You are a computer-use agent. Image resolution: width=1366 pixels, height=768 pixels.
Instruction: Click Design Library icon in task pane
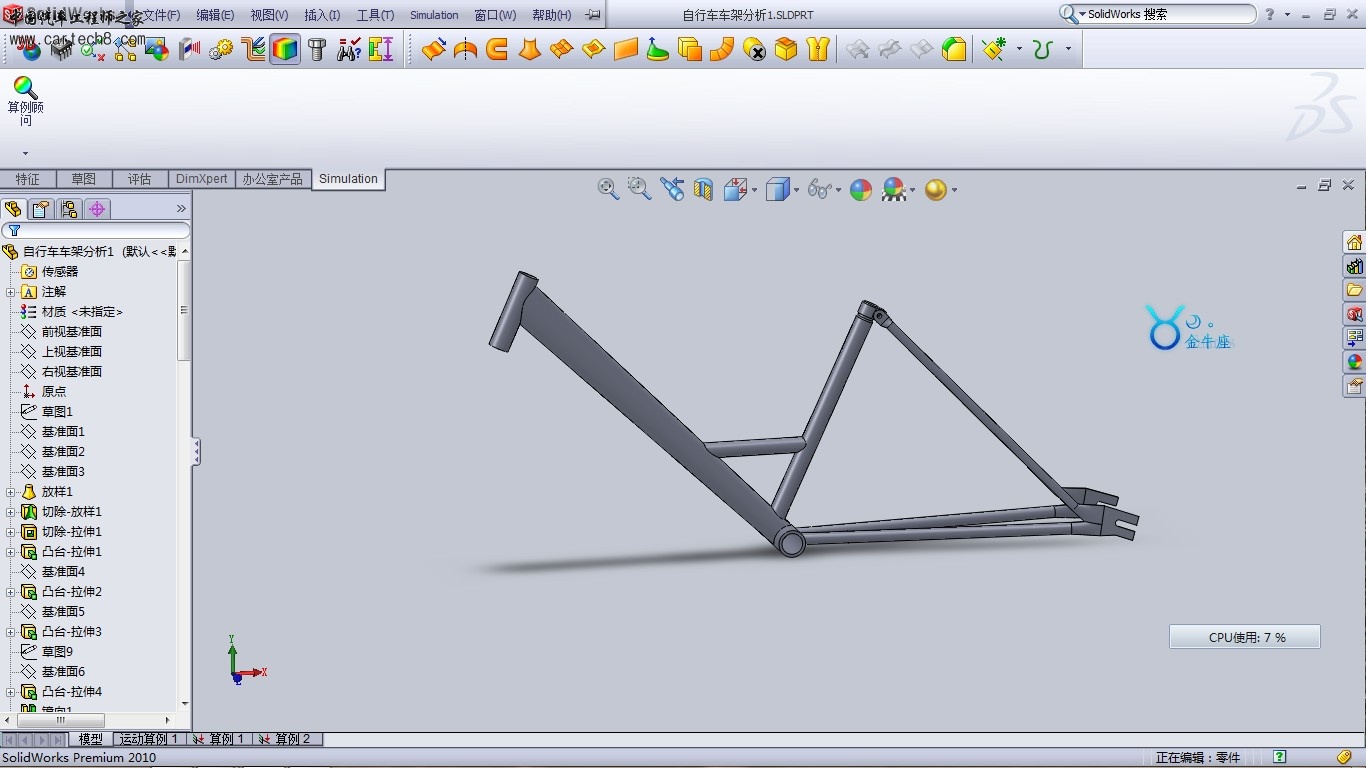click(x=1354, y=266)
